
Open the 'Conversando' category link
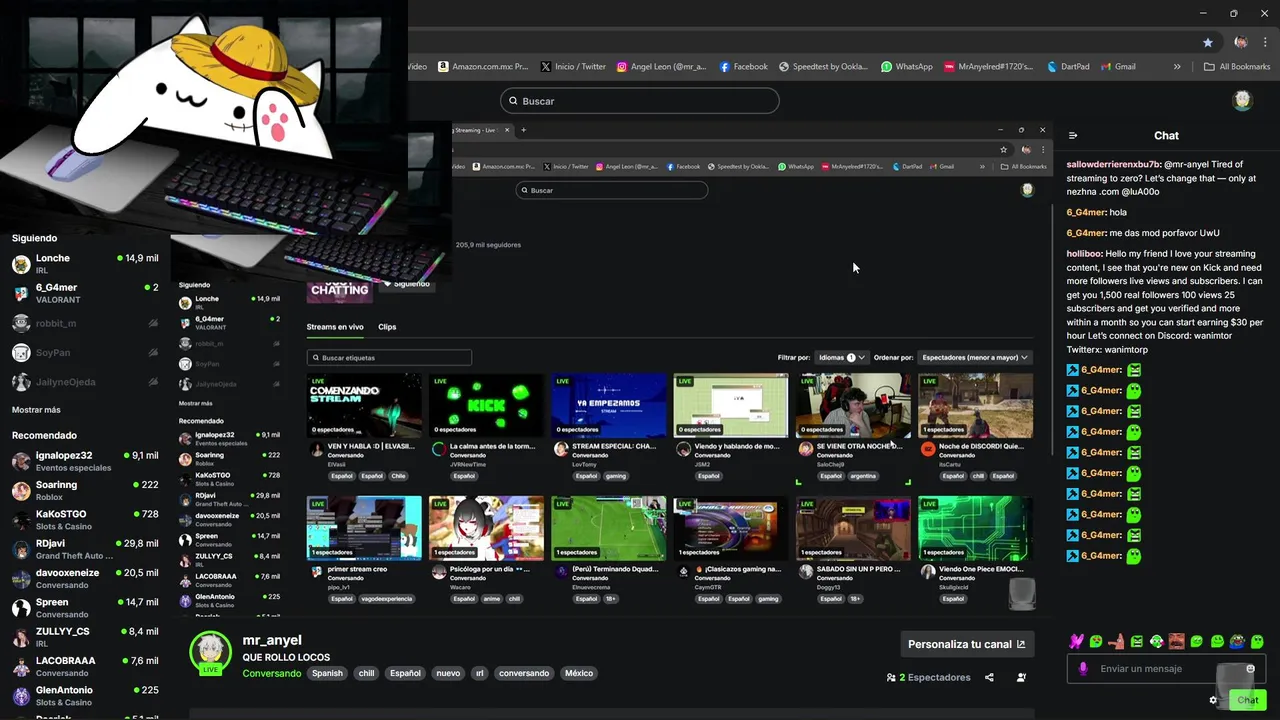point(271,673)
